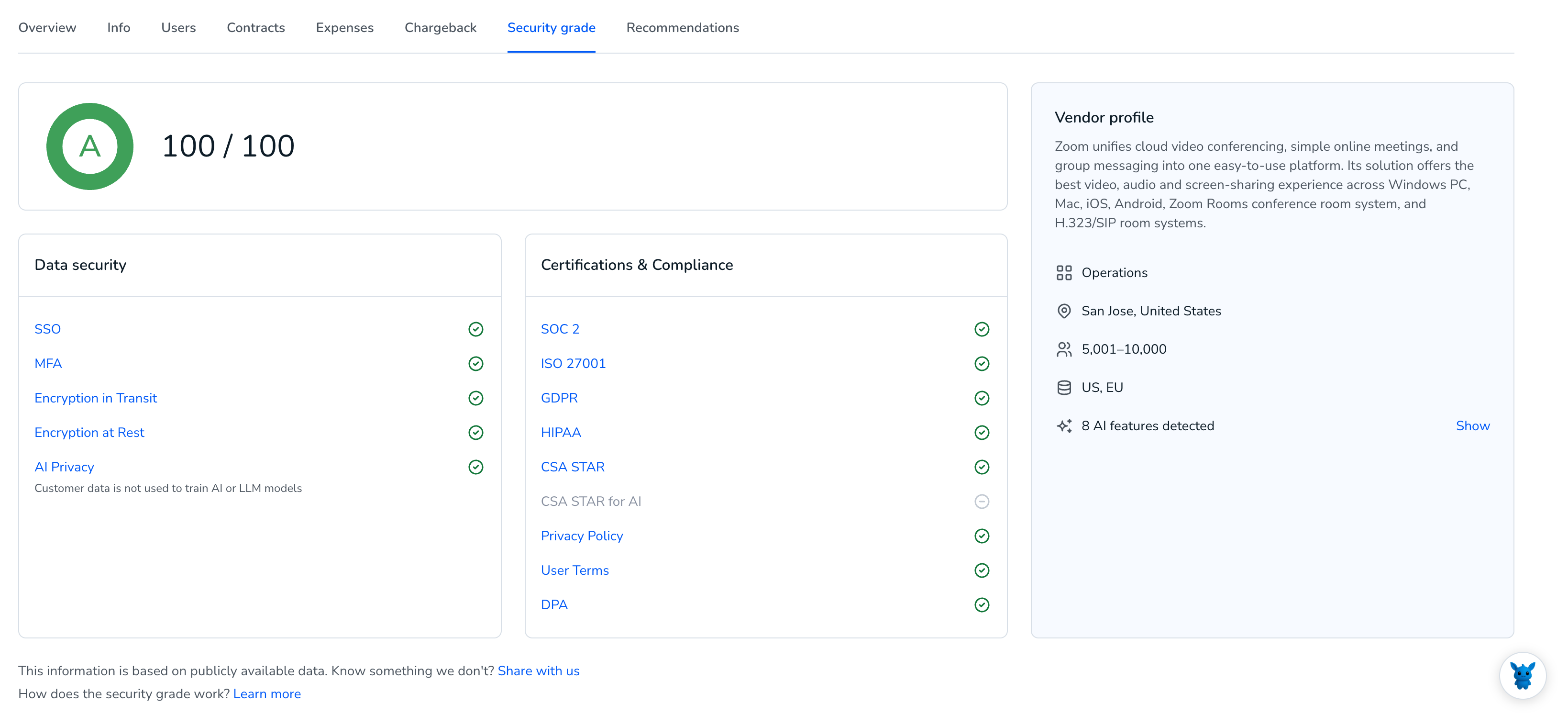The image size is (1568, 715).
Task: Click the DPA check icon
Action: click(982, 605)
